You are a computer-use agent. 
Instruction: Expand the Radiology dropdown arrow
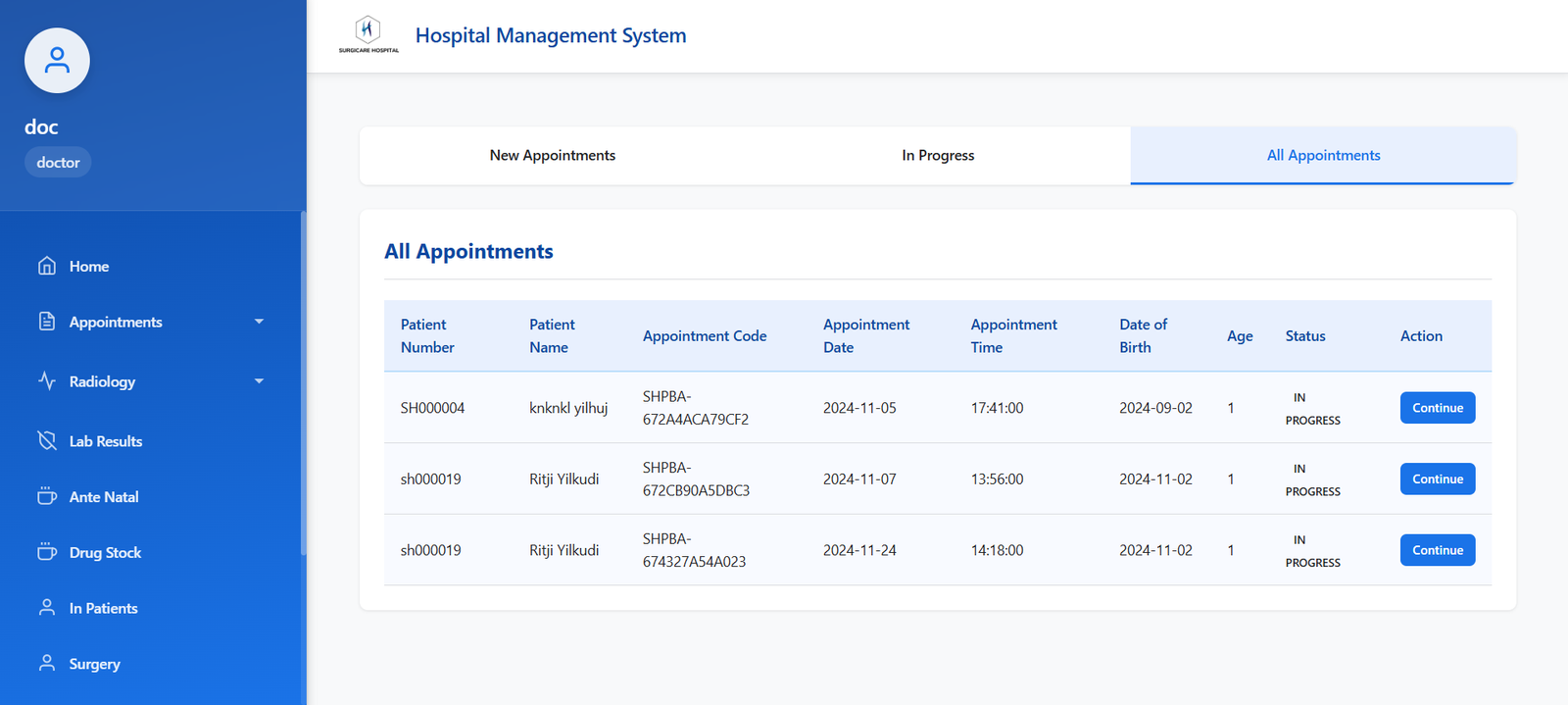259,381
